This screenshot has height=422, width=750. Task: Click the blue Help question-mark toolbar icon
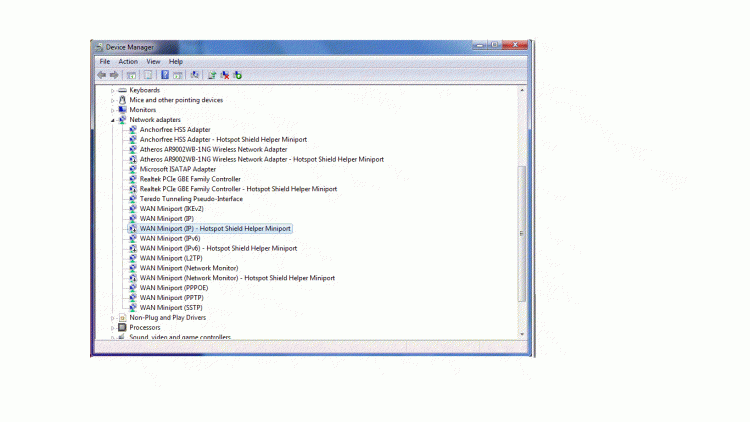pos(165,75)
